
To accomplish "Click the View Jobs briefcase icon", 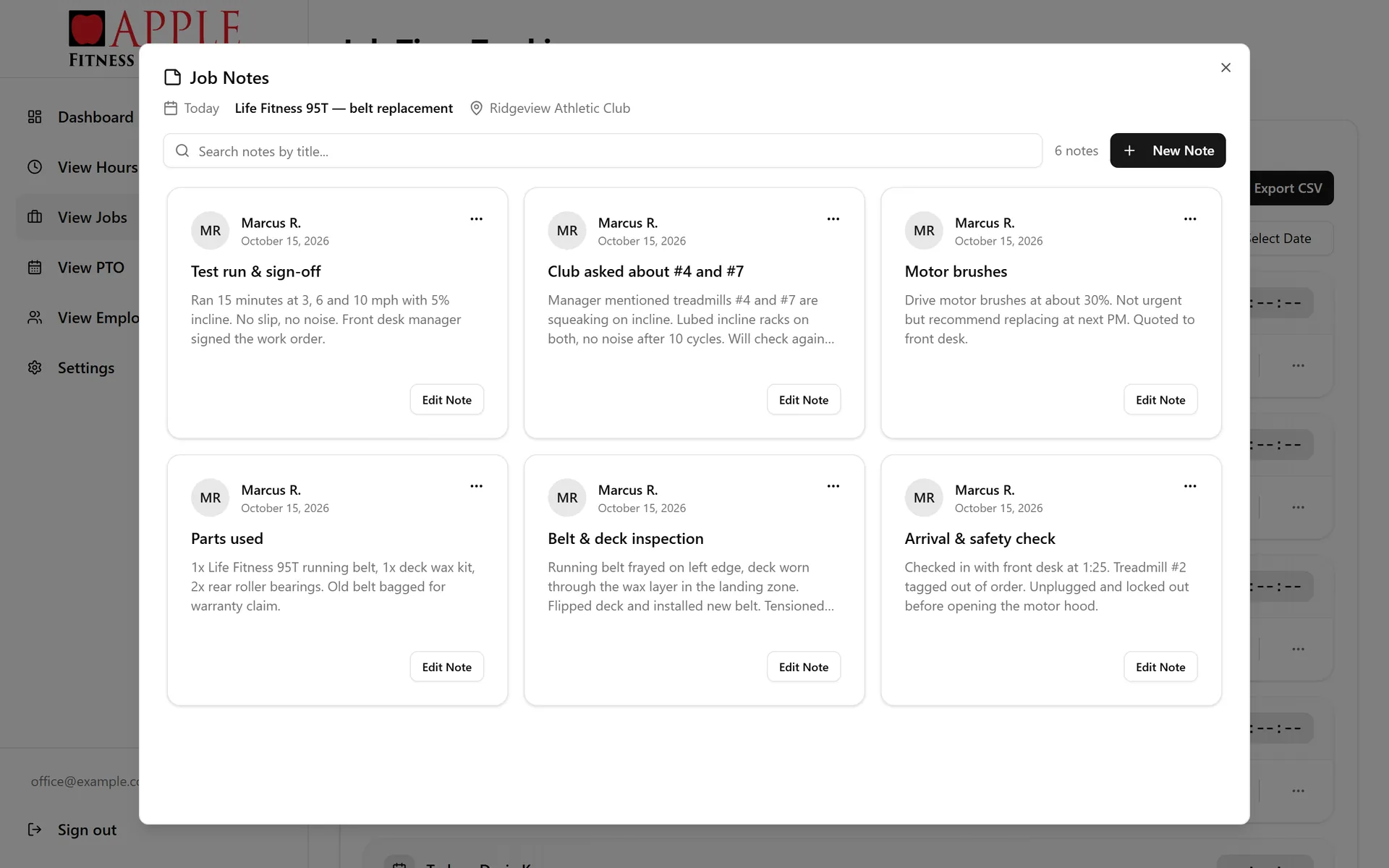I will tap(35, 217).
